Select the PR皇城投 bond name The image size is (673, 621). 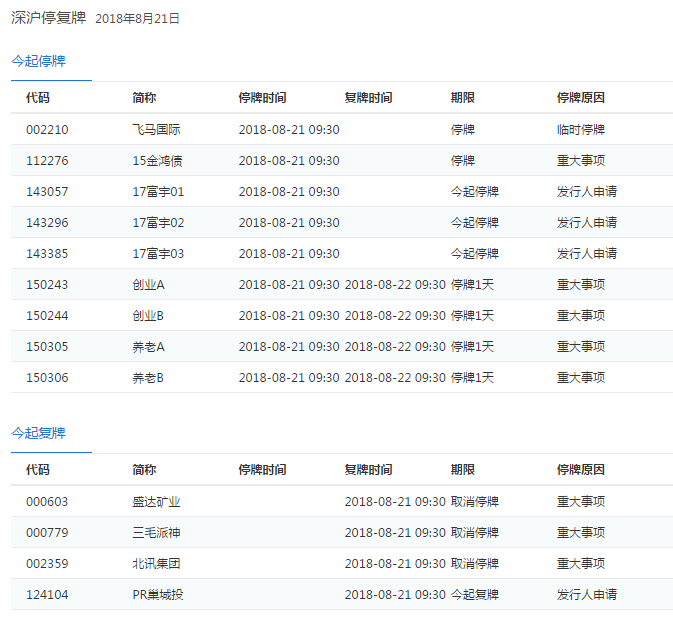[x=158, y=595]
